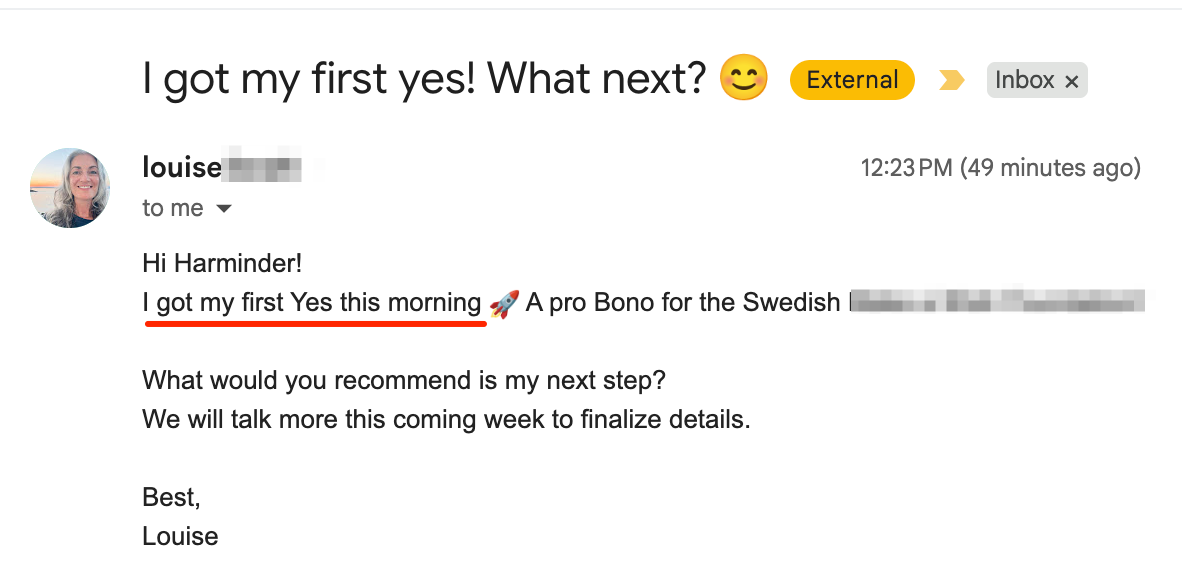Click the "finalize details" sentence
Viewport: 1182px width, 566px height.
pyautogui.click(x=446, y=419)
